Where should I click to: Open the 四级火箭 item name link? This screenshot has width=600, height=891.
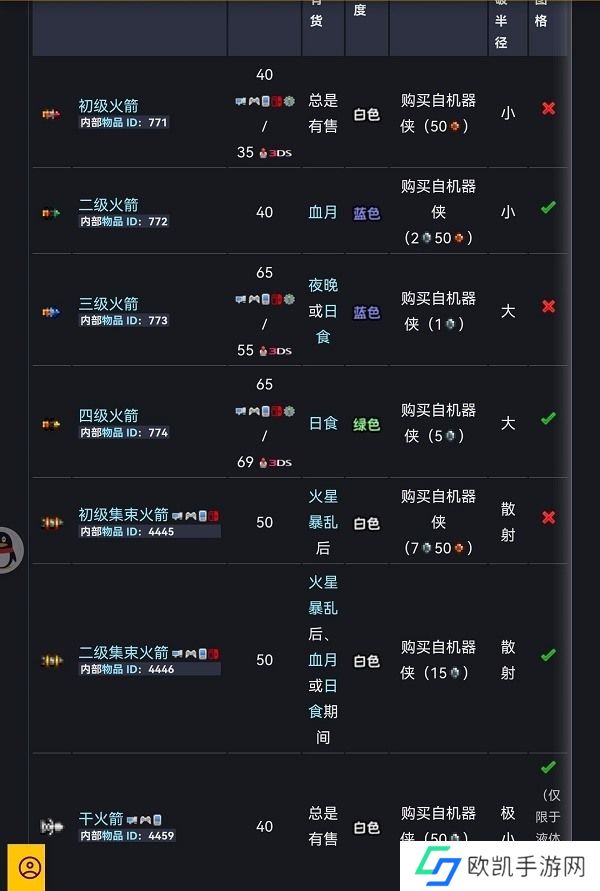click(108, 415)
